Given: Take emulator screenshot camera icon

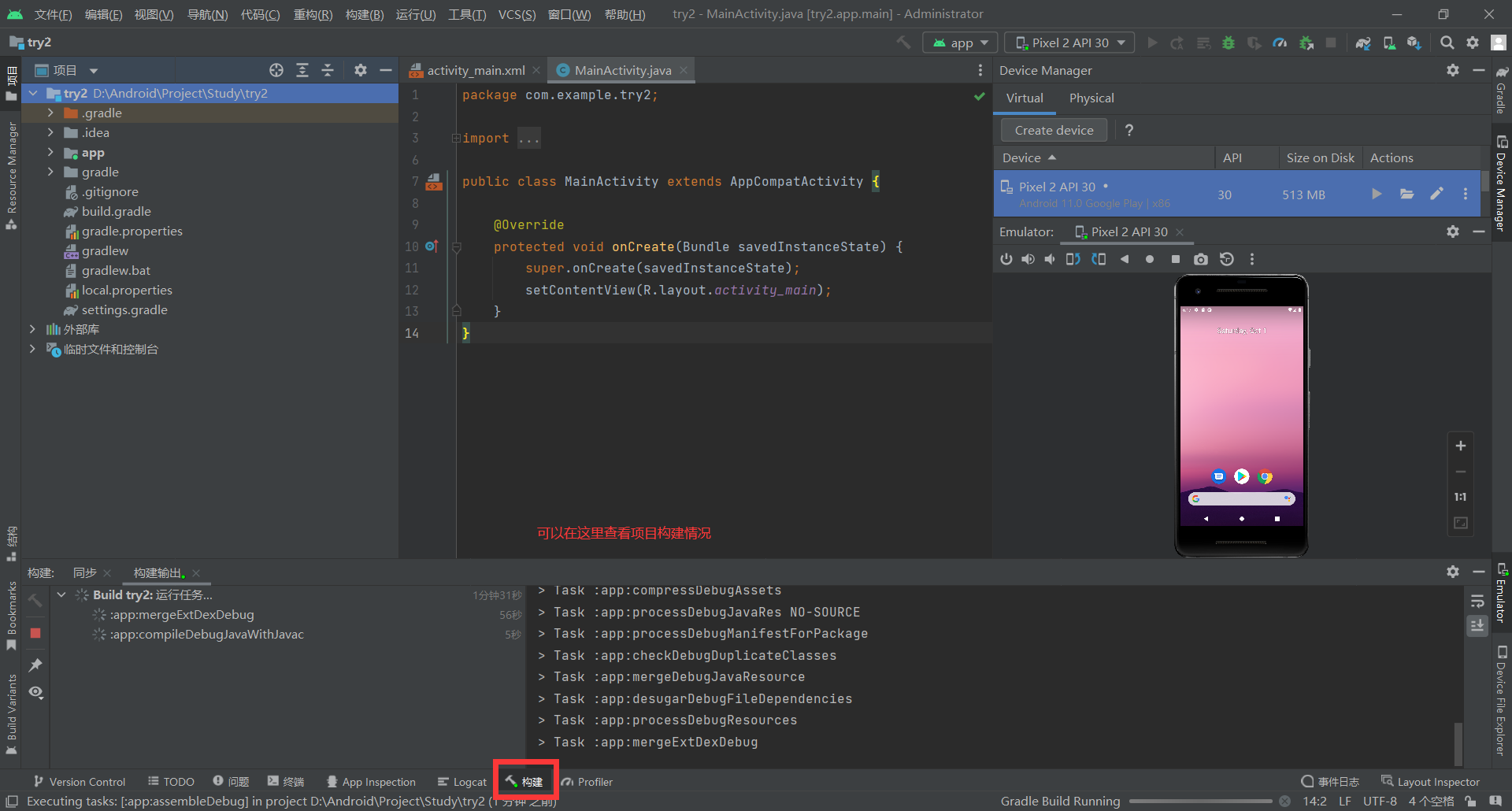Looking at the screenshot, I should (x=1200, y=259).
